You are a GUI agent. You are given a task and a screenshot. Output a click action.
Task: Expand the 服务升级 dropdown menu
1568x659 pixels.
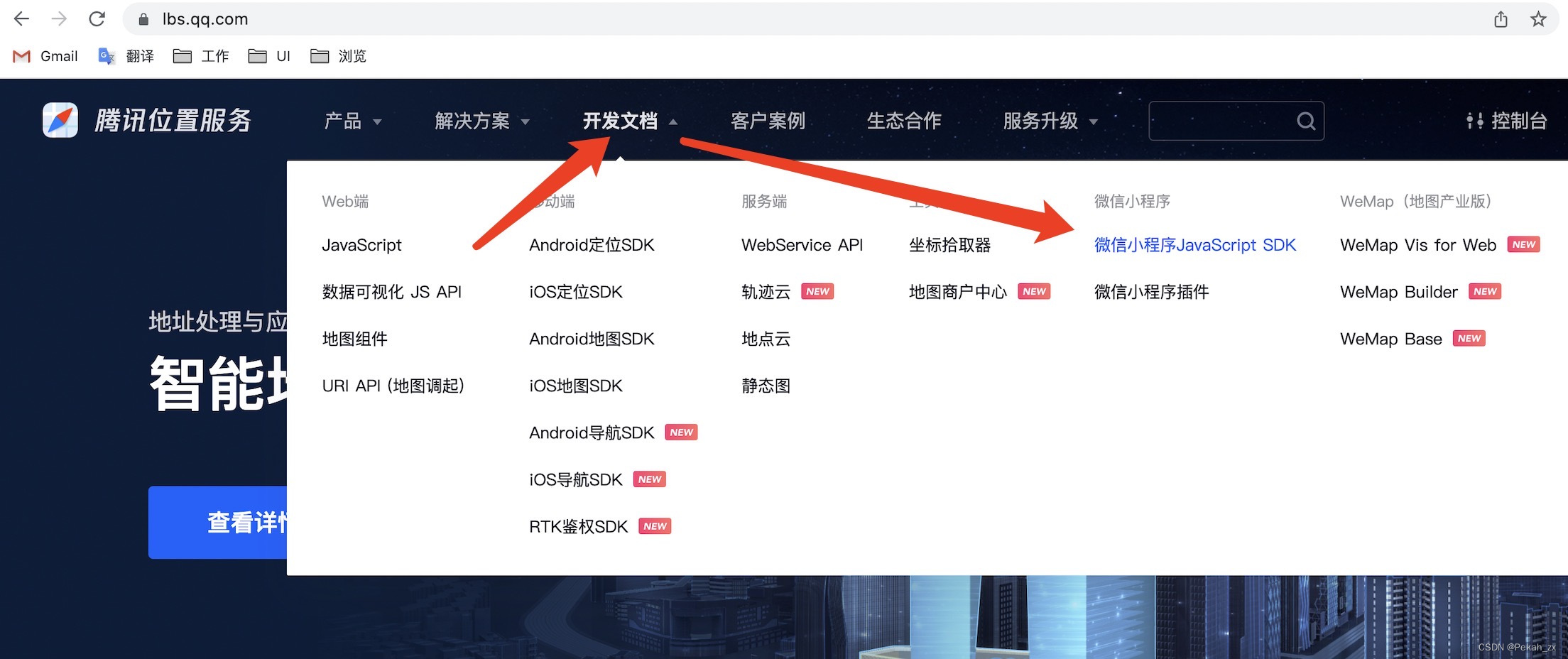[1050, 121]
